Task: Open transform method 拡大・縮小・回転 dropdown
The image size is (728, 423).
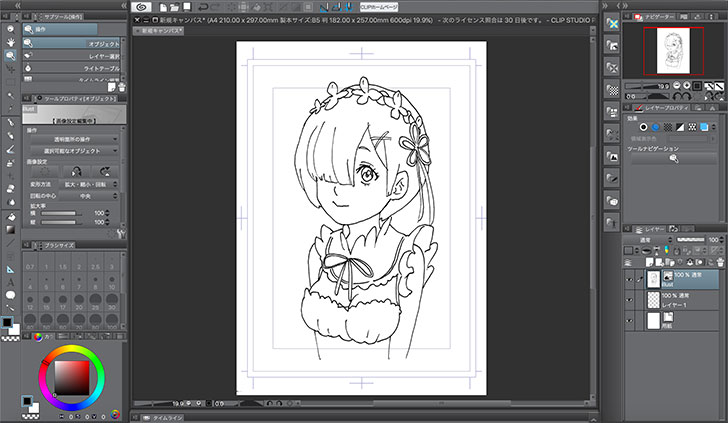Action: 89,184
